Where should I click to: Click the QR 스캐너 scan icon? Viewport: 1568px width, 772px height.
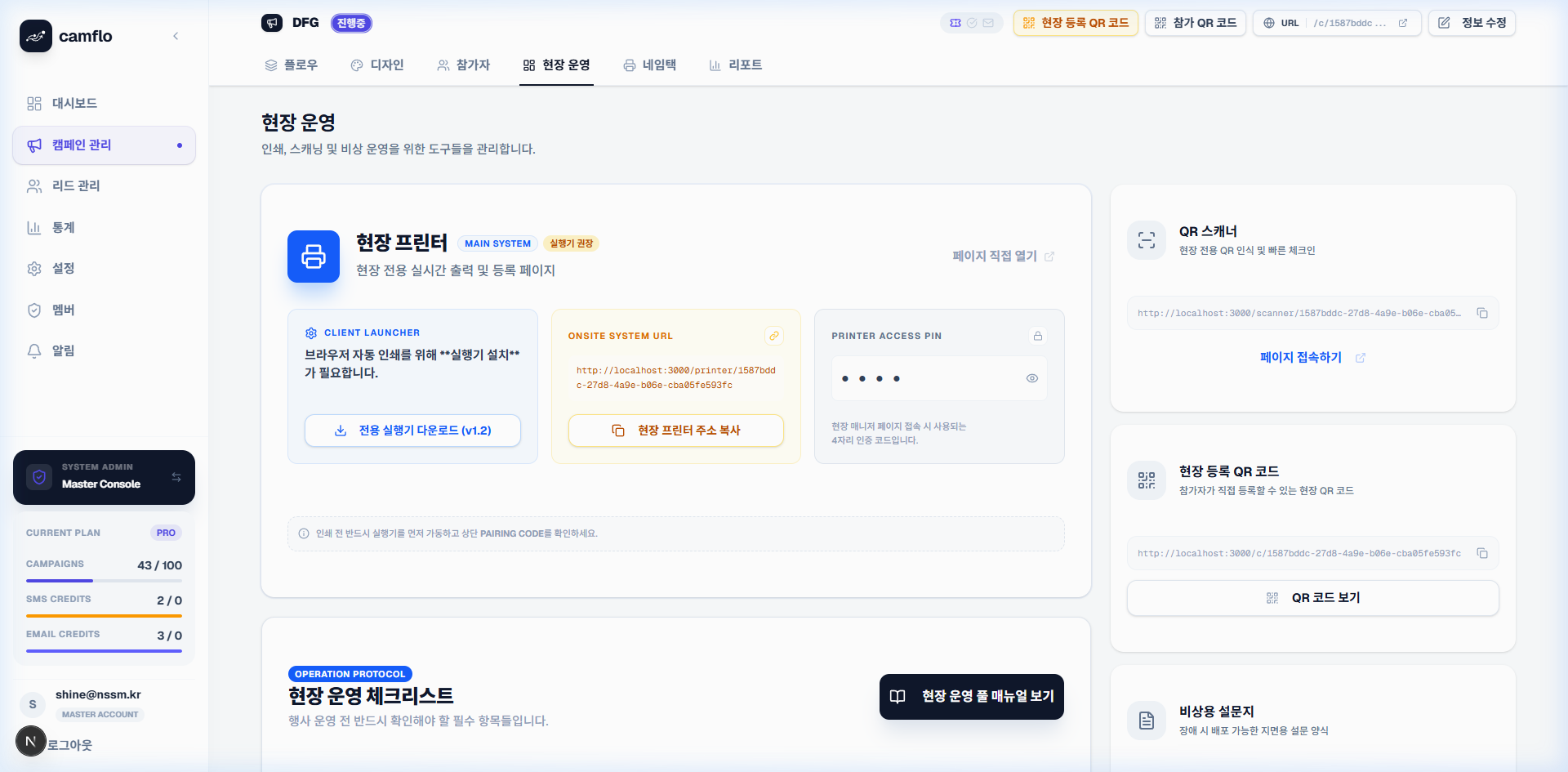coord(1147,240)
